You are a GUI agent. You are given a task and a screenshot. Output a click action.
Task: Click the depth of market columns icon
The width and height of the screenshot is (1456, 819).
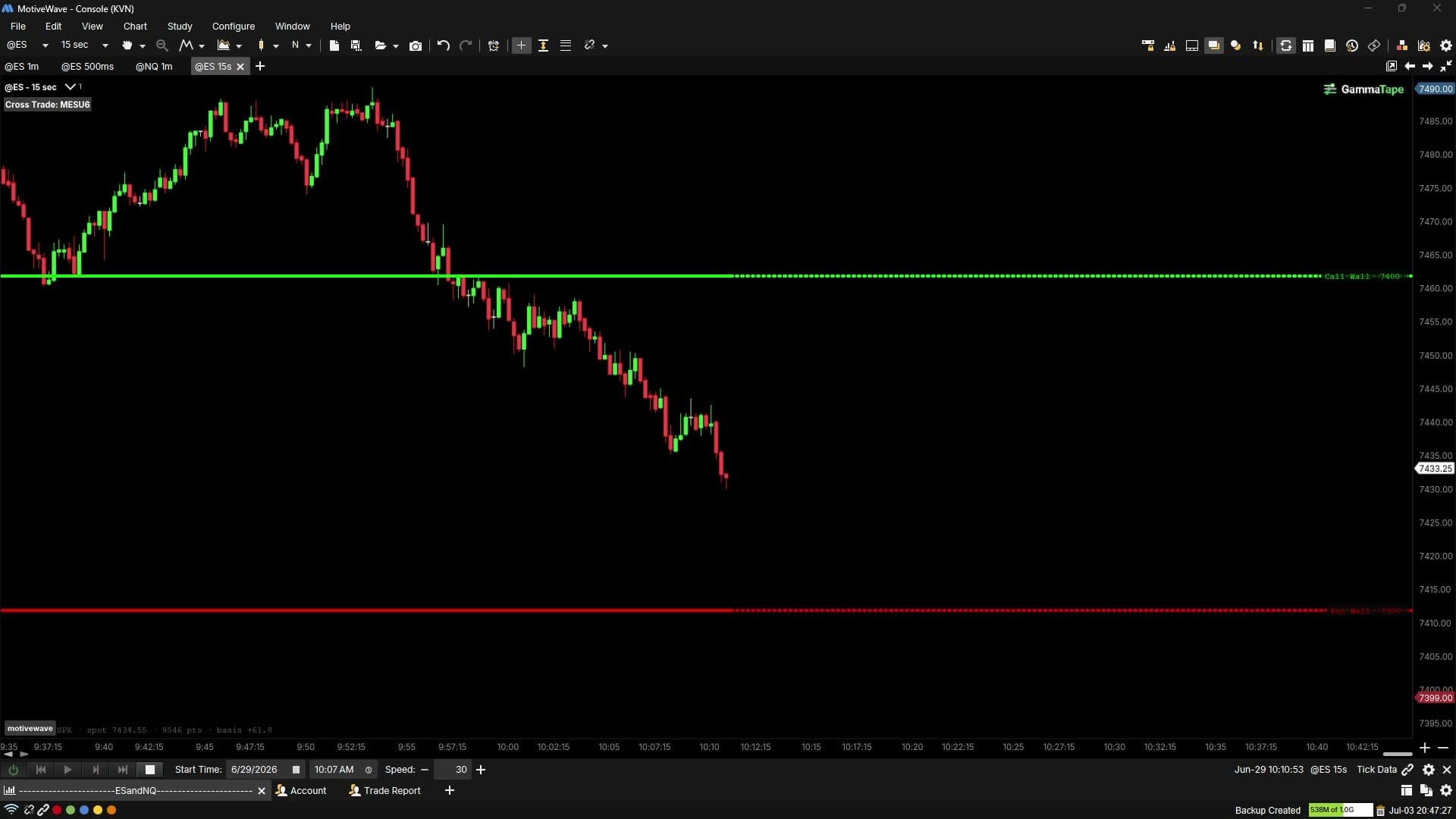[1308, 45]
